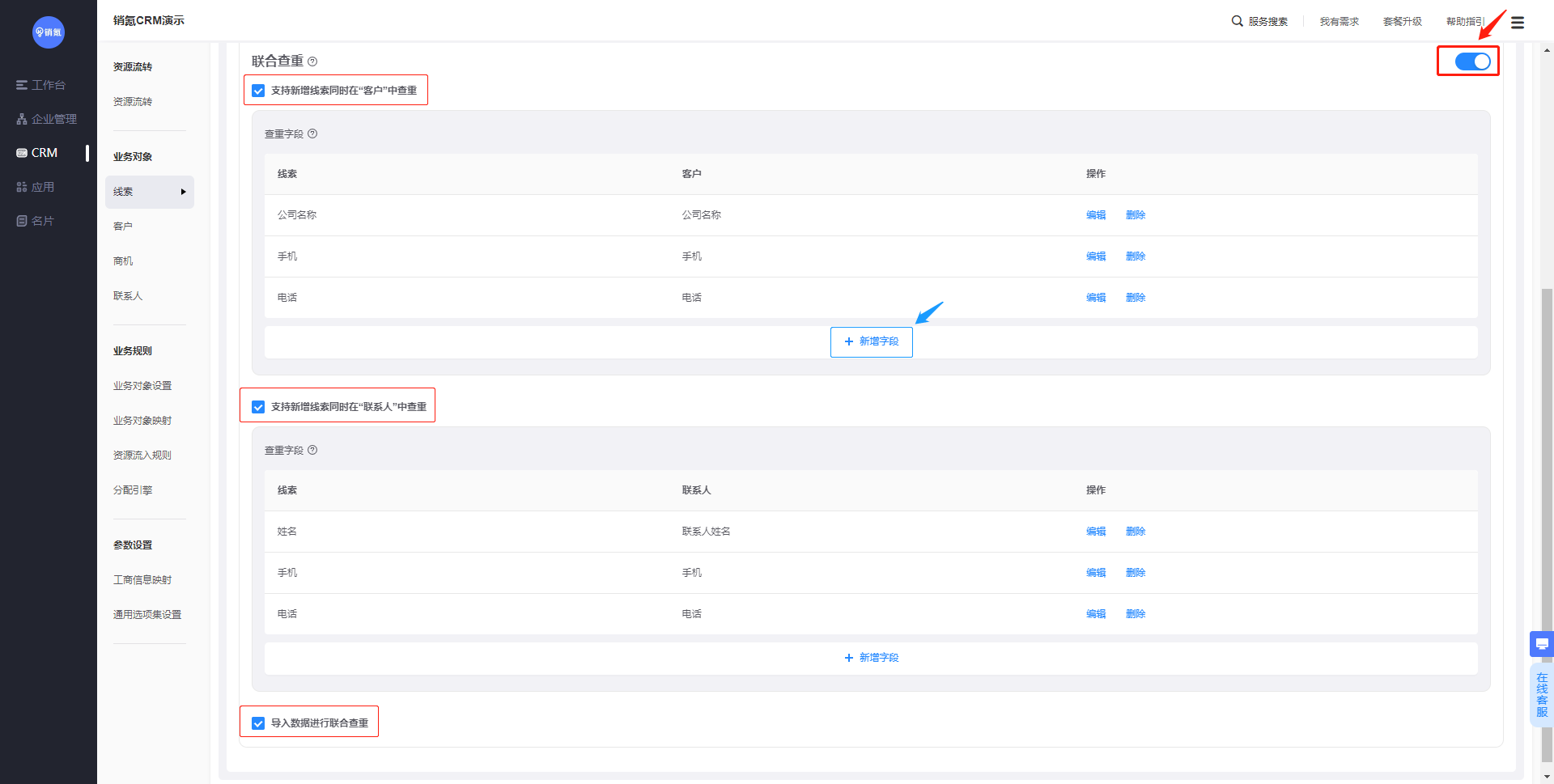Click help icon beside second 查重字段
This screenshot has width=1554, height=784.
tap(312, 450)
